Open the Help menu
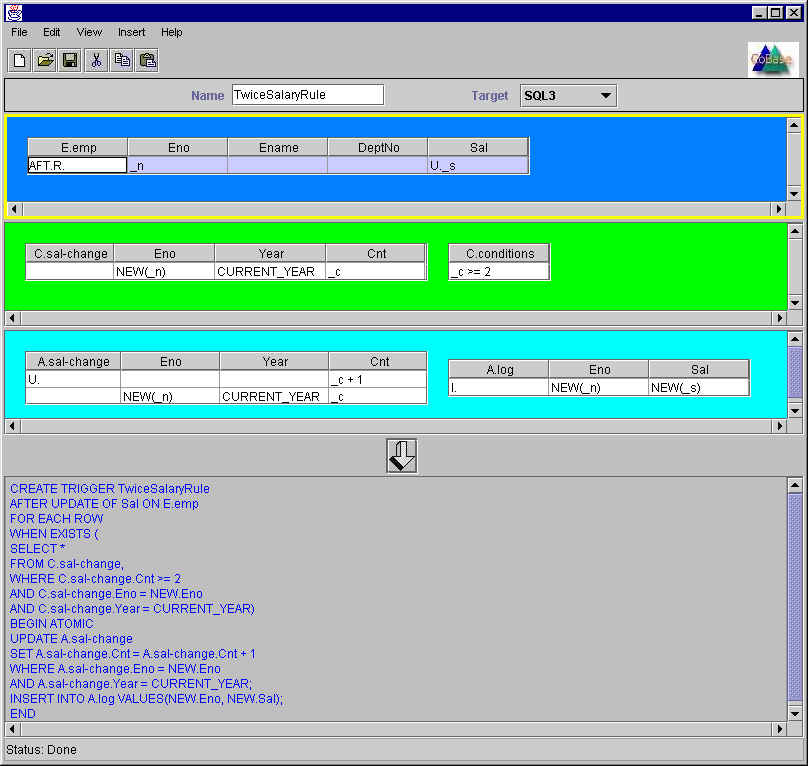This screenshot has height=766, width=808. click(172, 32)
